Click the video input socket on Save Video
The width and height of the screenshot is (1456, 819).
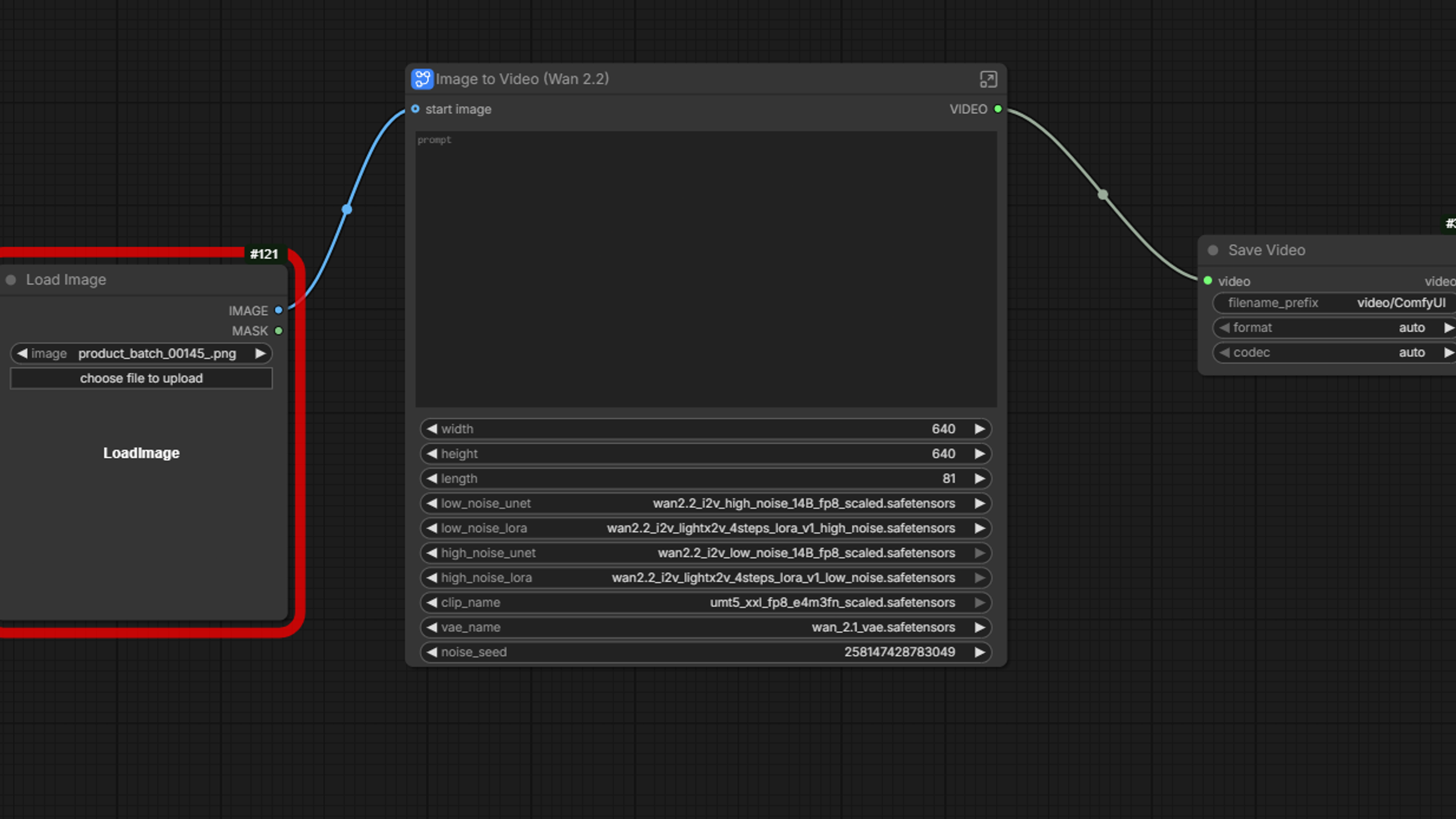pos(1208,281)
